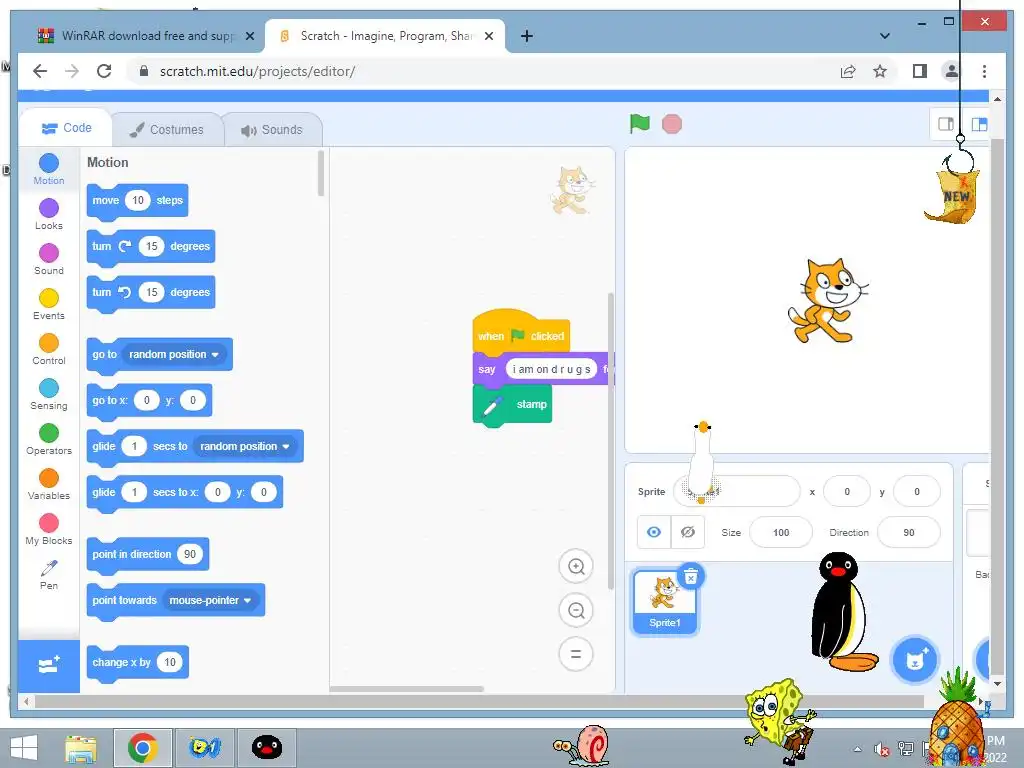Open mouse-pointer dropdown in point towards block

click(210, 600)
